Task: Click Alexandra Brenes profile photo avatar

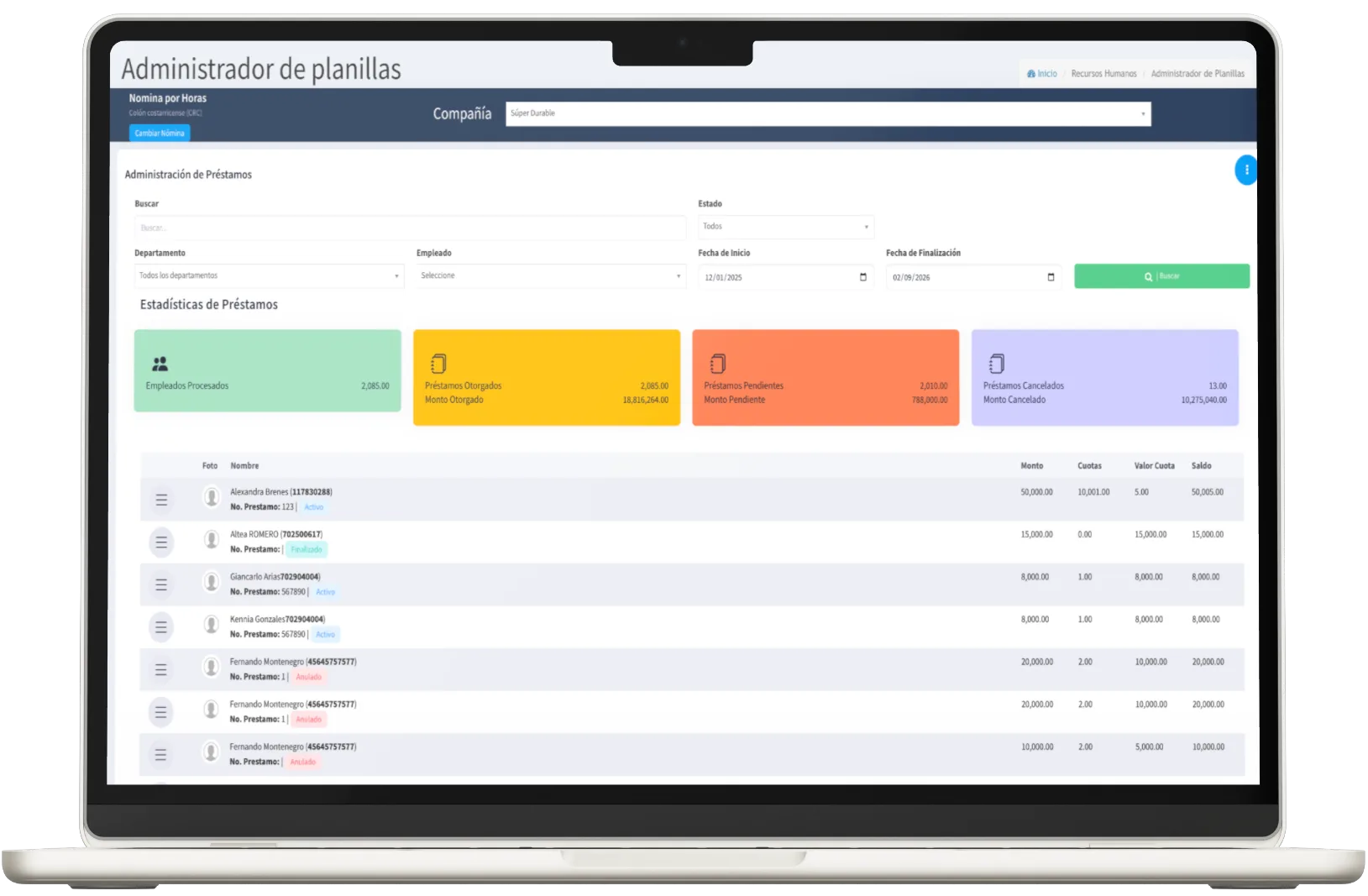Action: coord(212,497)
